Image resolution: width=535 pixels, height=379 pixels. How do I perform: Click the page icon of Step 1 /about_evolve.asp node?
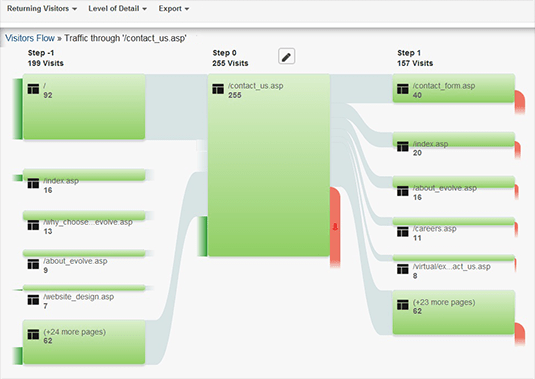403,191
